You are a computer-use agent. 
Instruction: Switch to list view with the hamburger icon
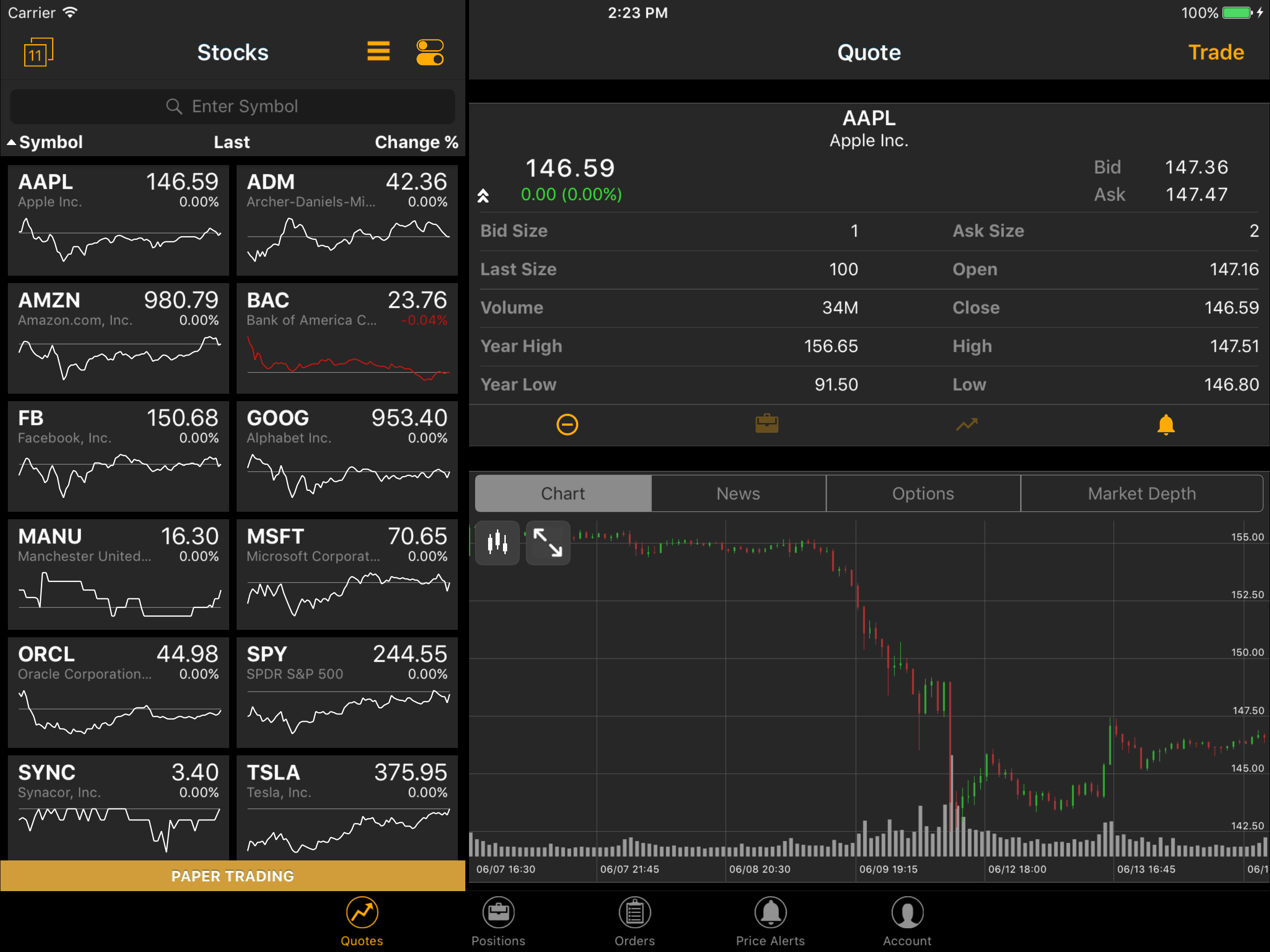pyautogui.click(x=378, y=51)
